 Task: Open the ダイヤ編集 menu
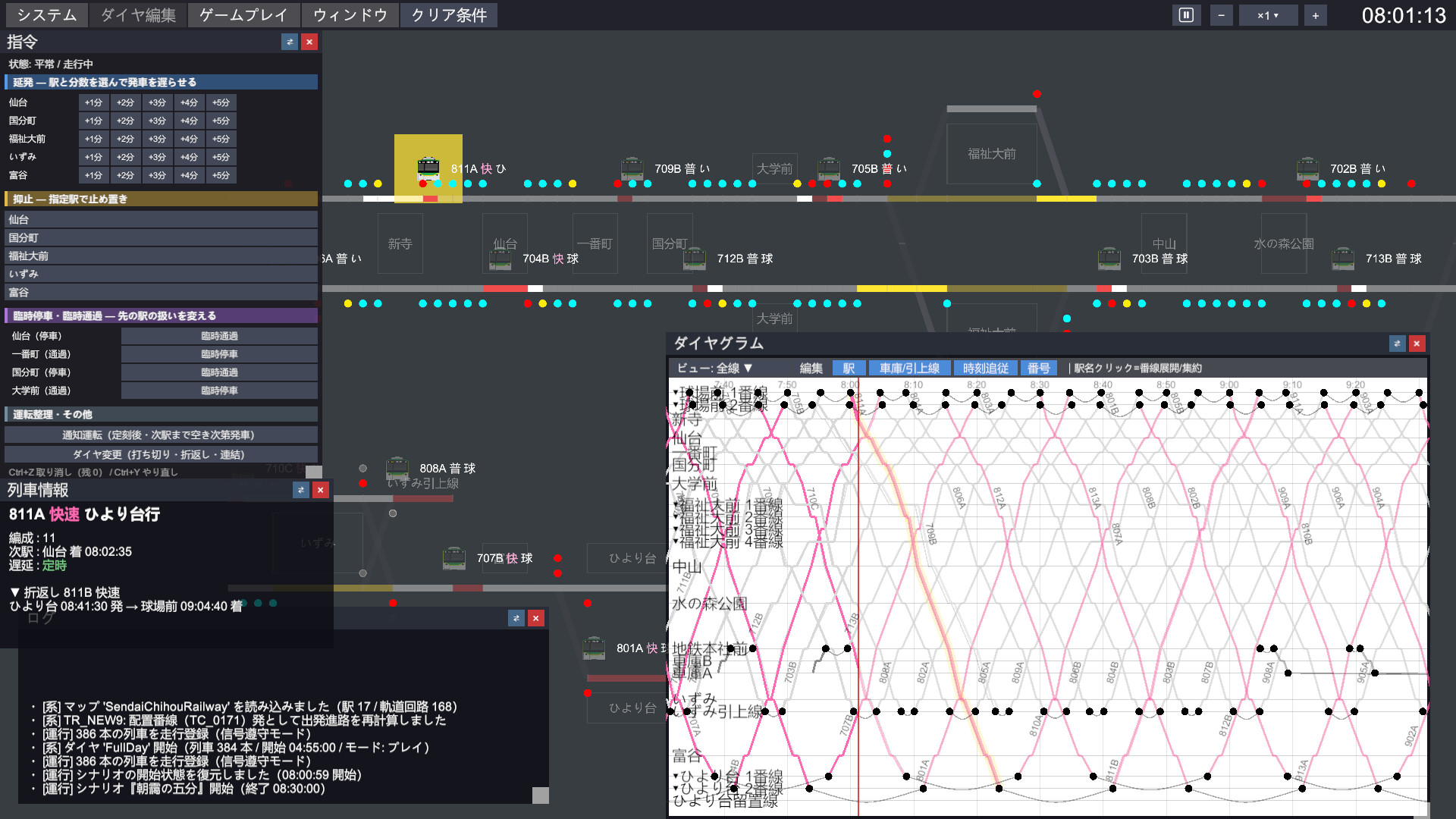(137, 15)
